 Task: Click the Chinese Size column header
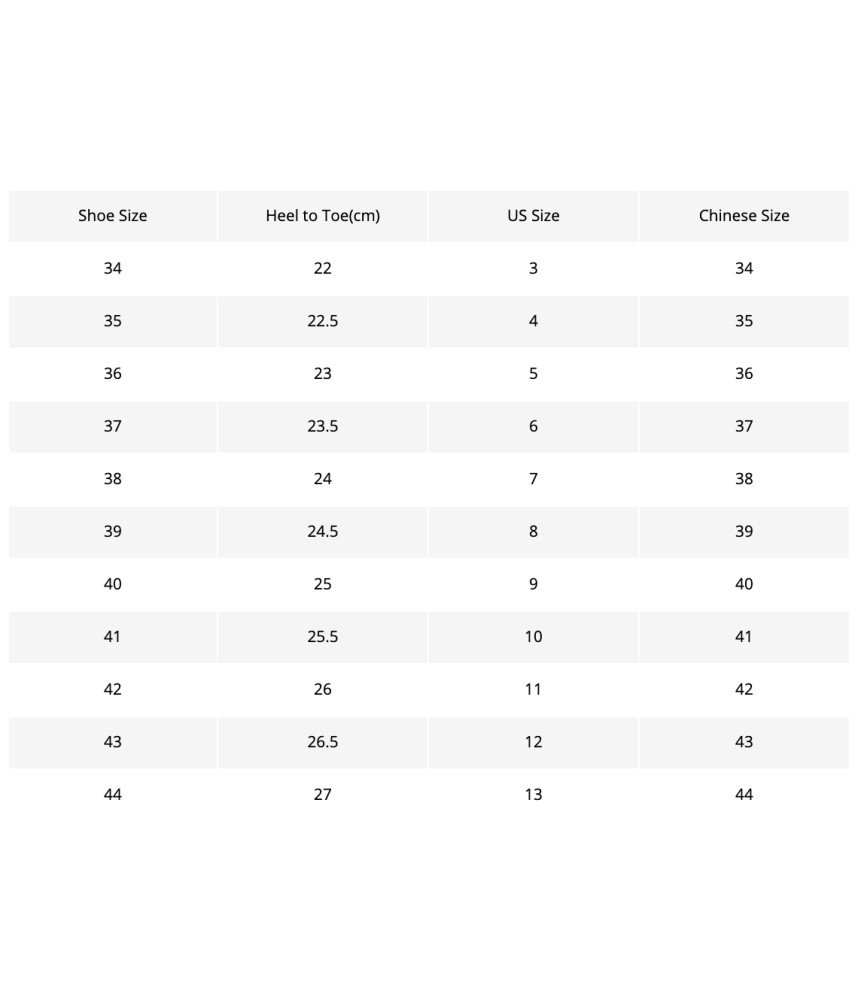[744, 216]
